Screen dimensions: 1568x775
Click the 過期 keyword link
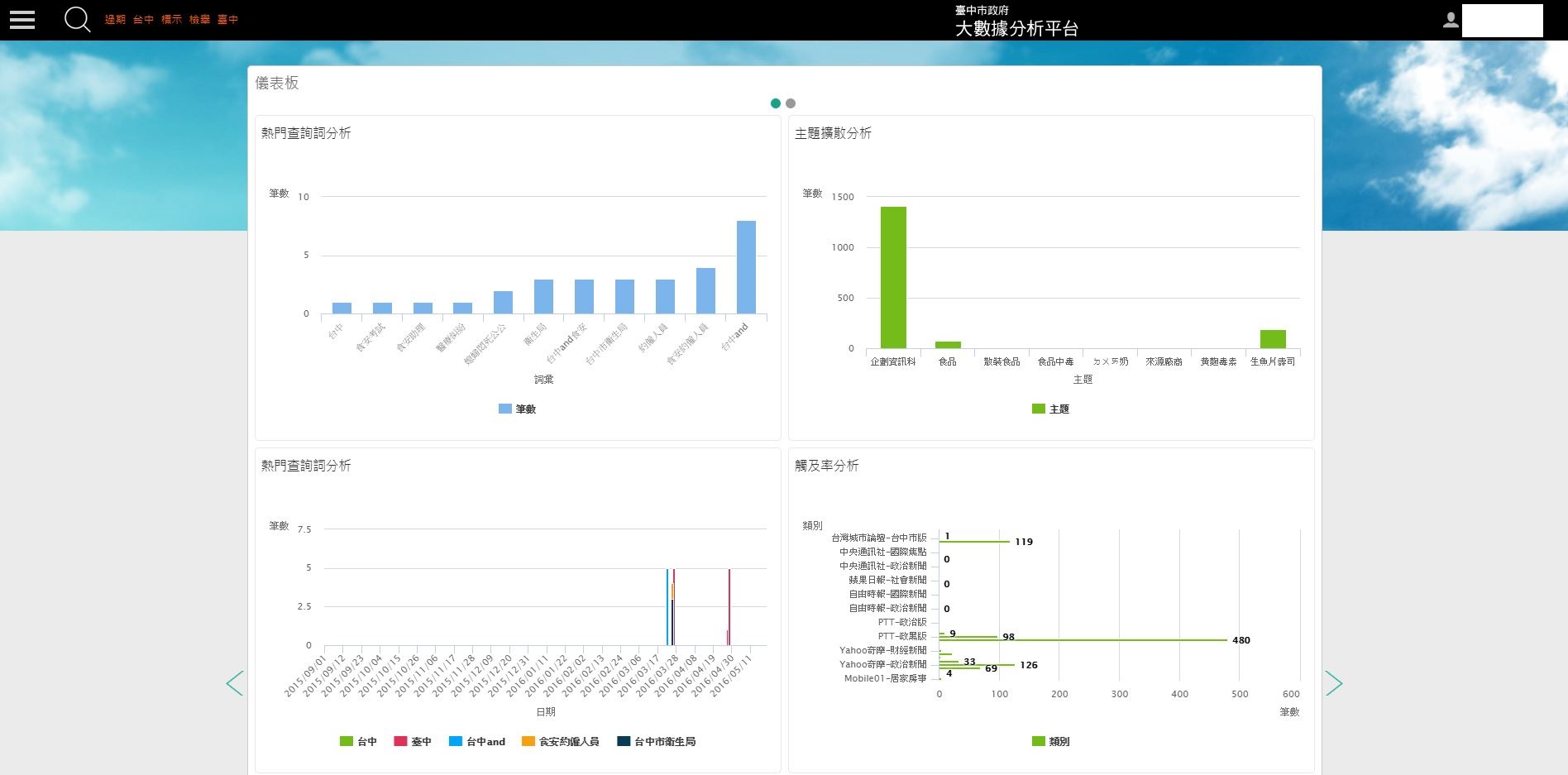coord(115,20)
